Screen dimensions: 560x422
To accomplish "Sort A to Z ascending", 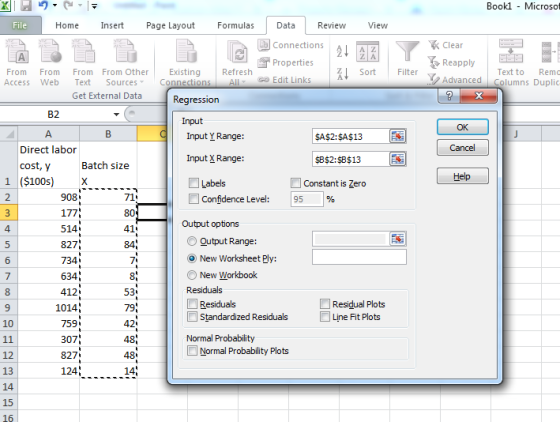I will pyautogui.click(x=342, y=51).
